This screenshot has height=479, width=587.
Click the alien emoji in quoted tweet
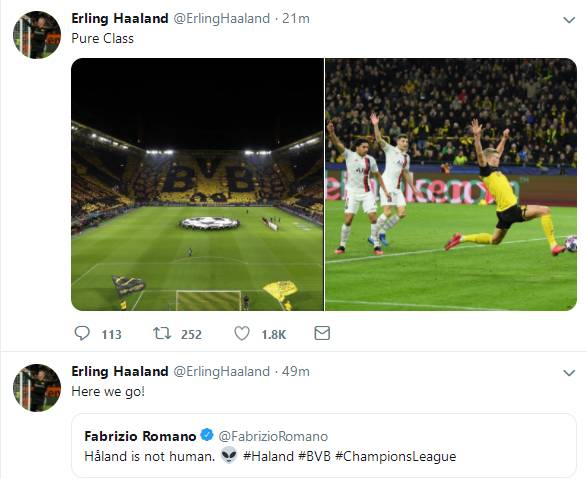[229, 456]
